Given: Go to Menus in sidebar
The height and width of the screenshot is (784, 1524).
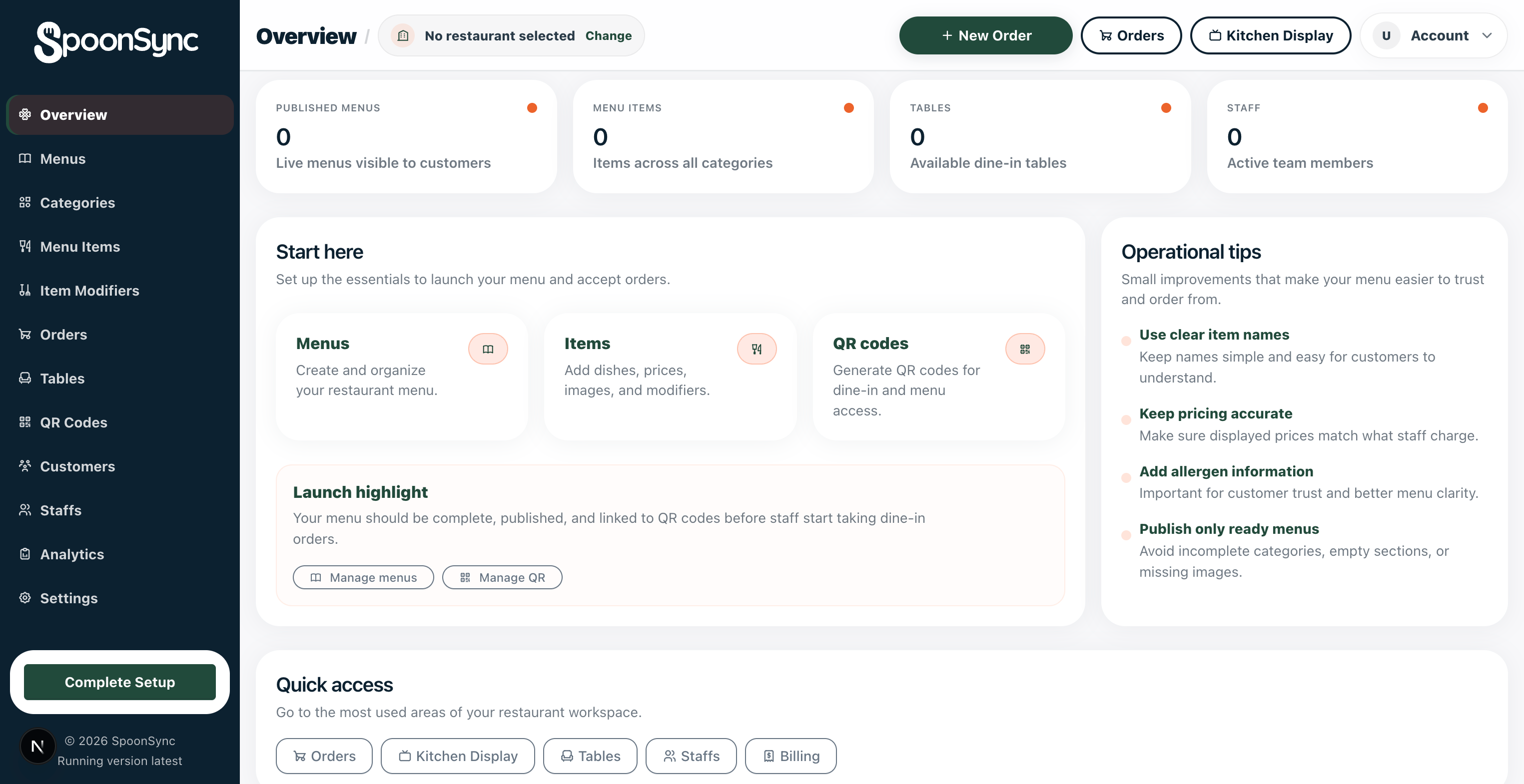Looking at the screenshot, I should 120,158.
